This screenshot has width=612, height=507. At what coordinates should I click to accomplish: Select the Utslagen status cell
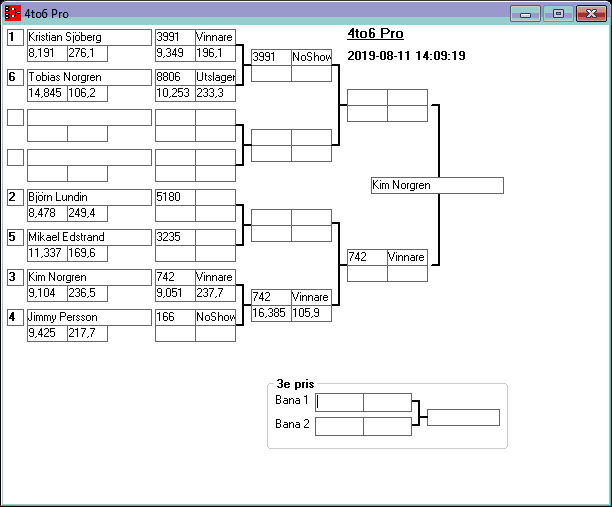[215, 77]
